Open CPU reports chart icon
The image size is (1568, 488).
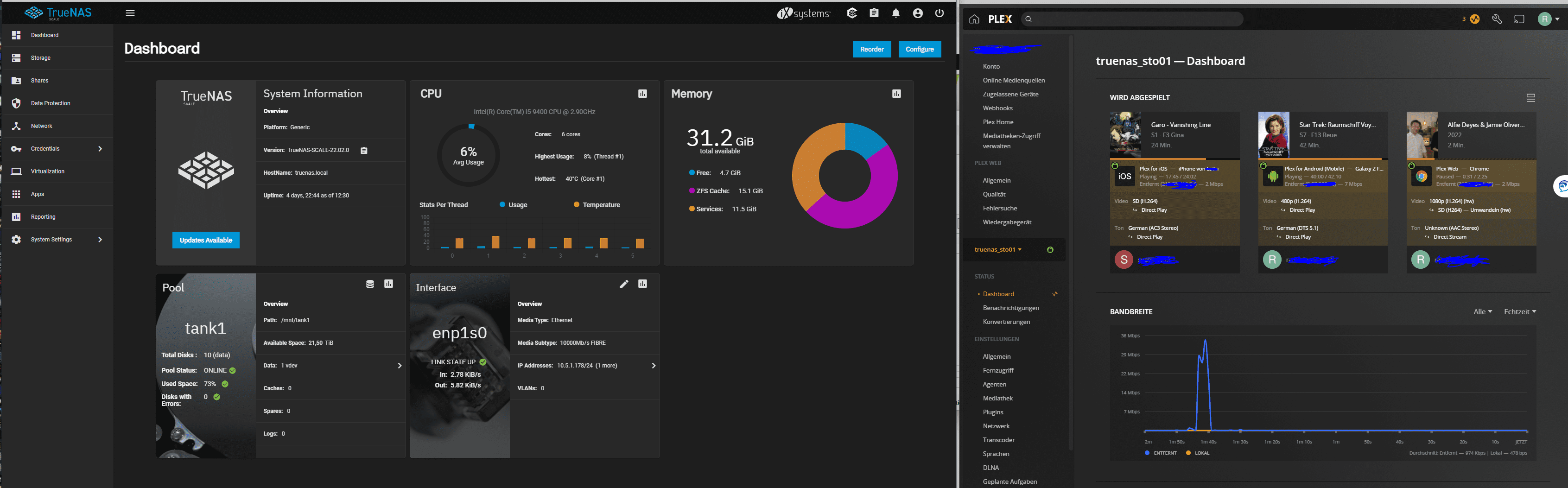pos(643,94)
